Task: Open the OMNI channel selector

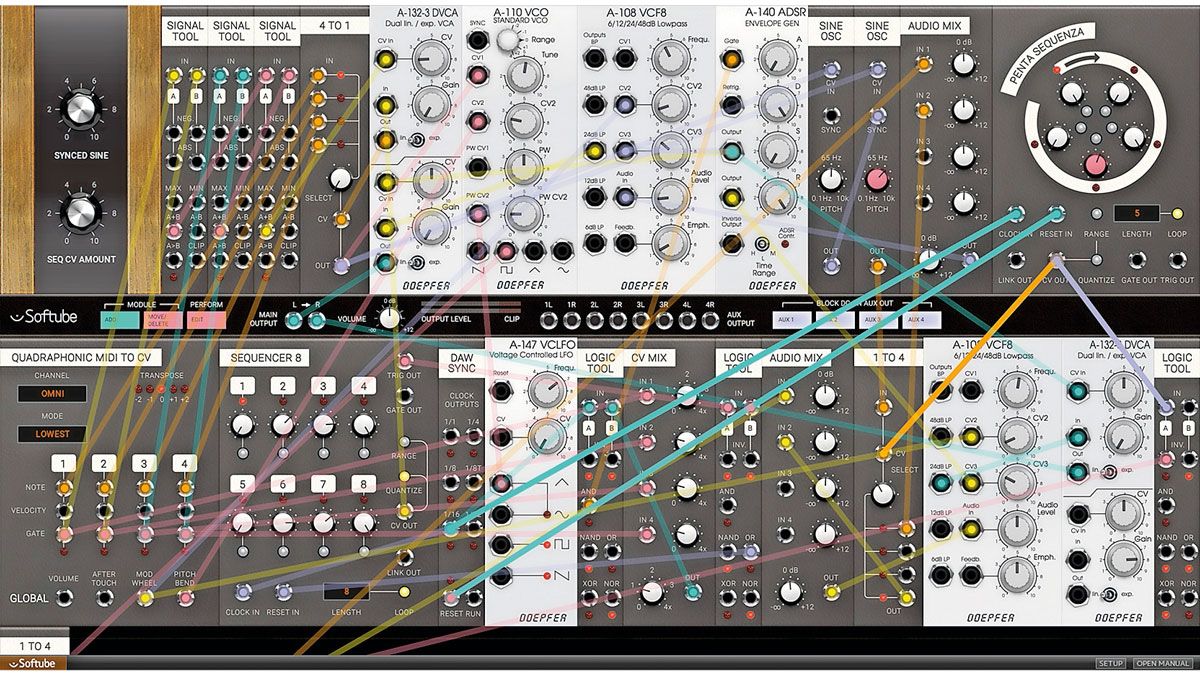Action: tap(51, 394)
